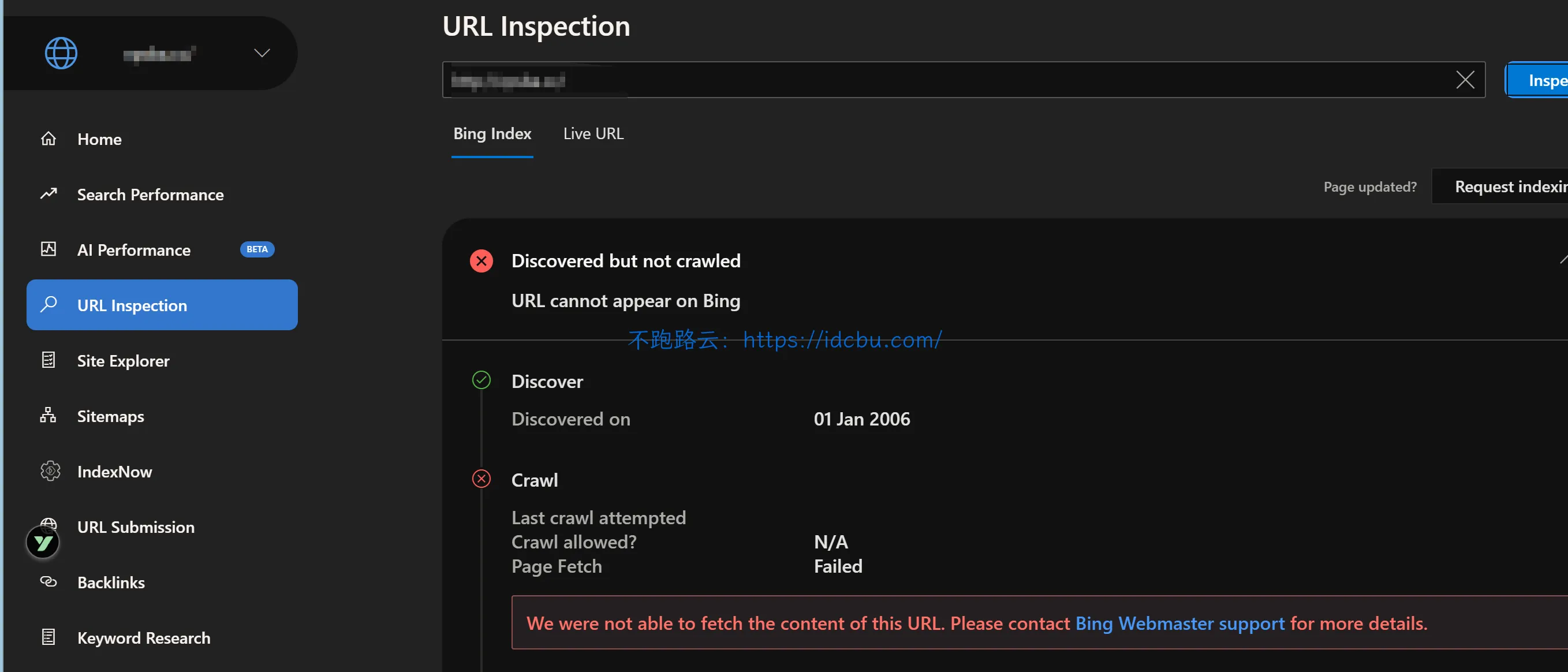This screenshot has width=1568, height=672.
Task: Click the green Discover check icon
Action: (x=481, y=380)
